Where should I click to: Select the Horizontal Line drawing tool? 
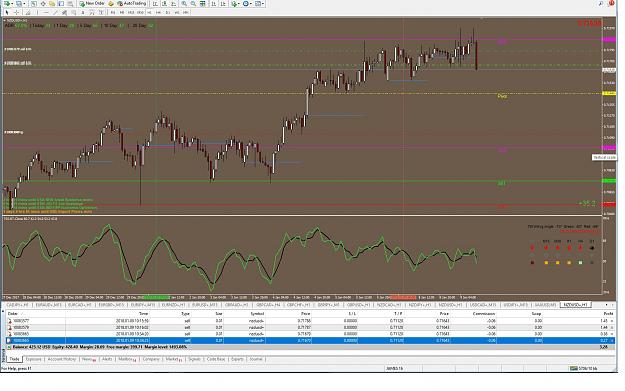46,12
